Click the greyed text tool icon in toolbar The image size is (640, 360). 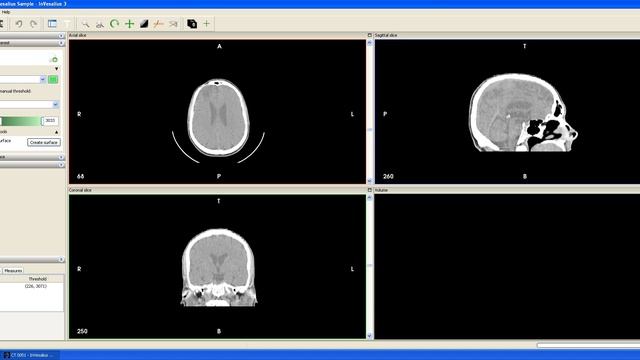[67, 24]
